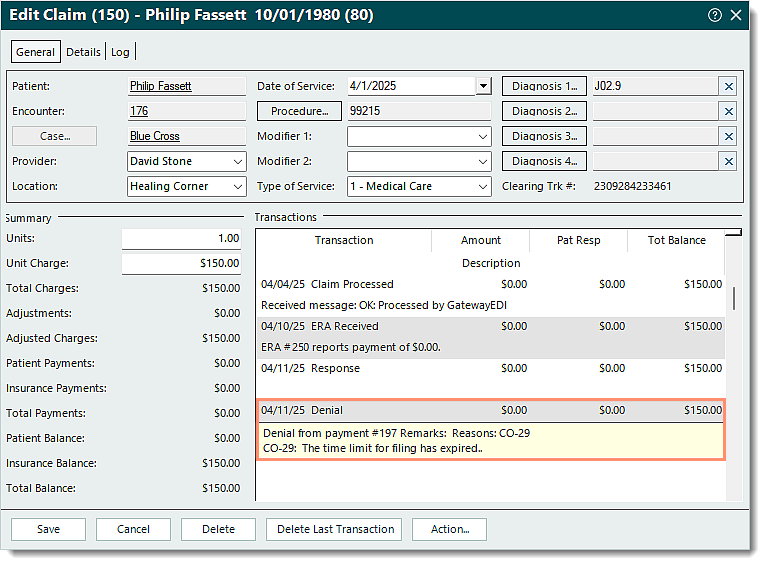The height and width of the screenshot is (565, 765).
Task: Expand the Modifier 1 dropdown
Action: [x=483, y=137]
